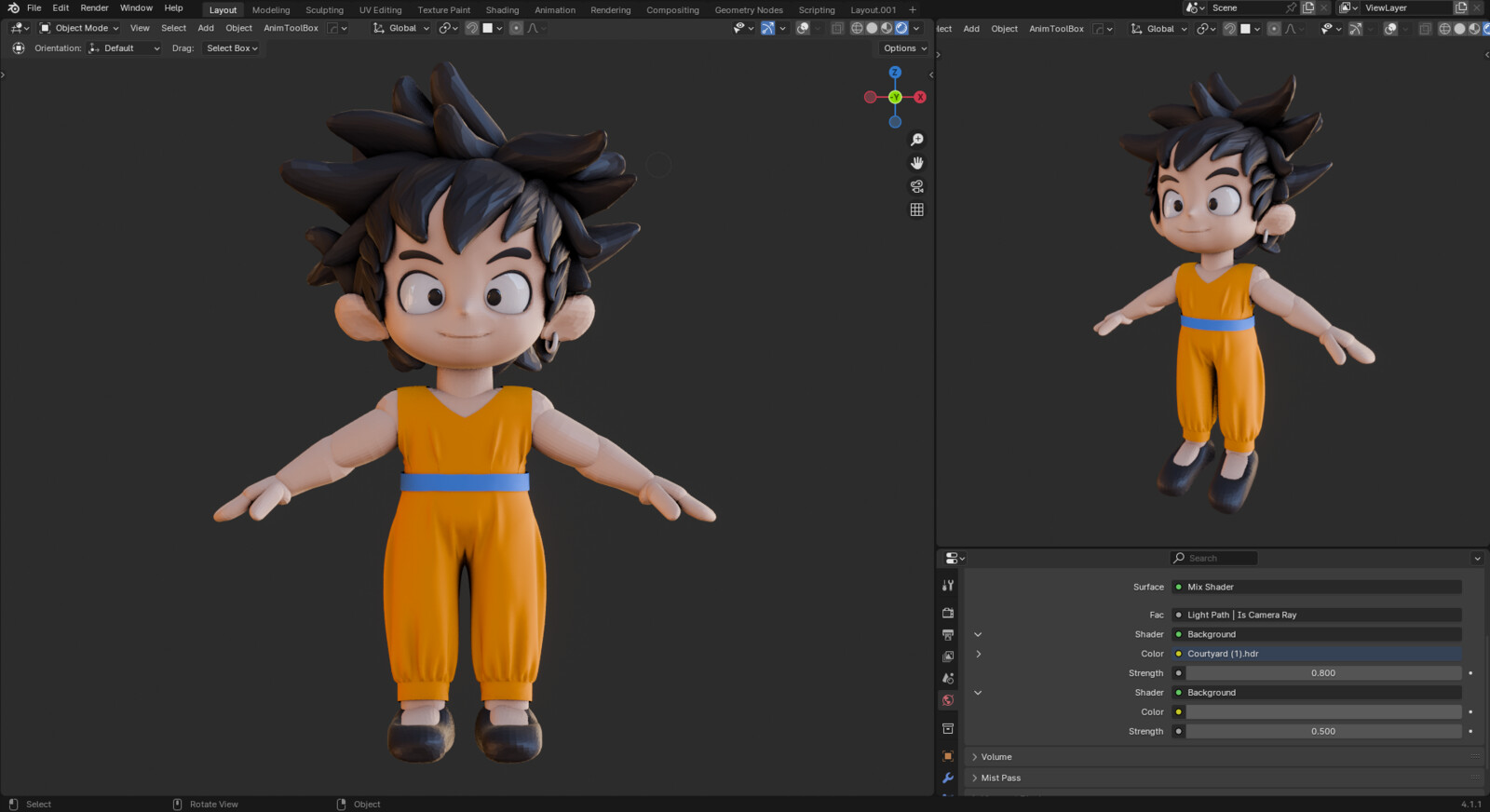Open the World properties tab
The width and height of the screenshot is (1490, 812).
click(x=948, y=700)
